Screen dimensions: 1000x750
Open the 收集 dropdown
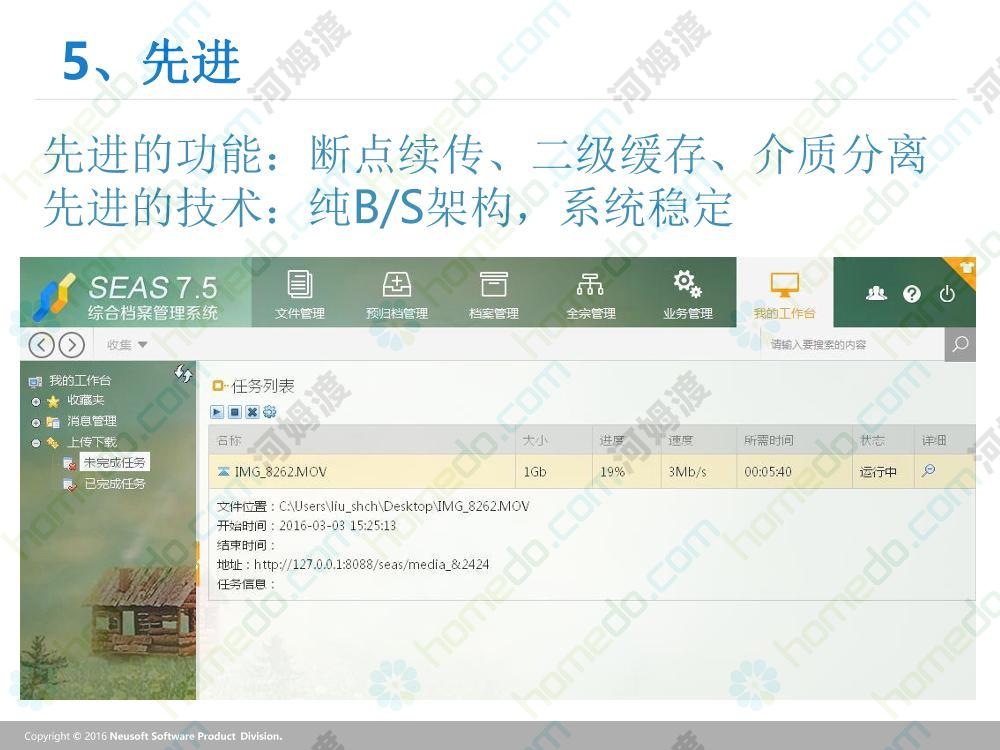point(128,345)
